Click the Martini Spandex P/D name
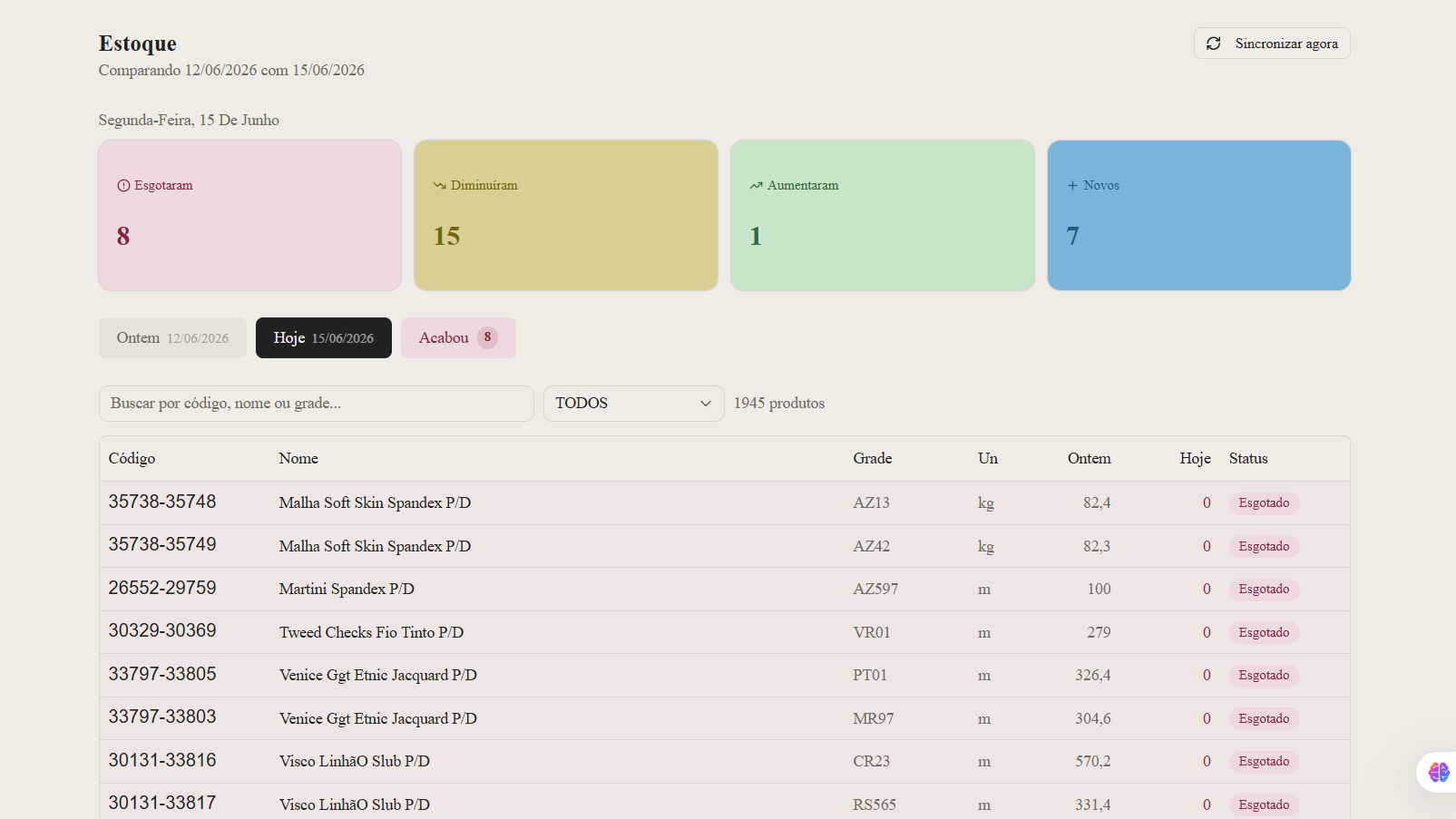1456x819 pixels. click(x=347, y=589)
